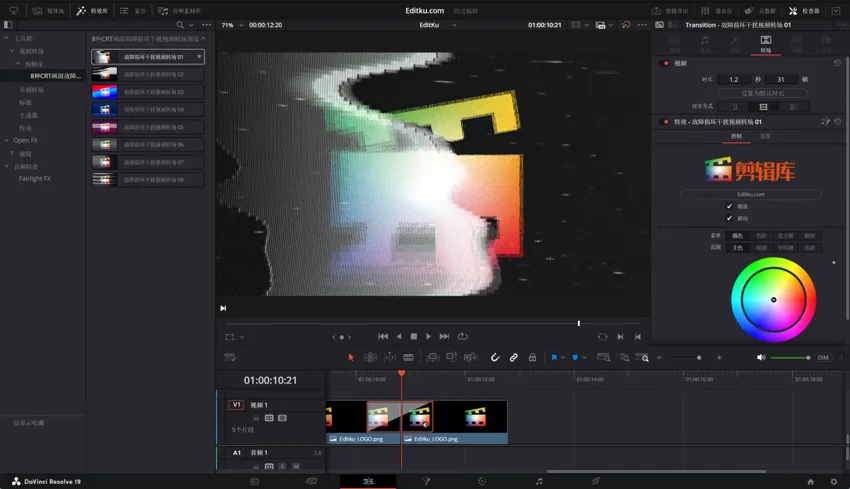This screenshot has height=489, width=850.
Task: Toggle the 视频 section enable switch
Action: (666, 63)
